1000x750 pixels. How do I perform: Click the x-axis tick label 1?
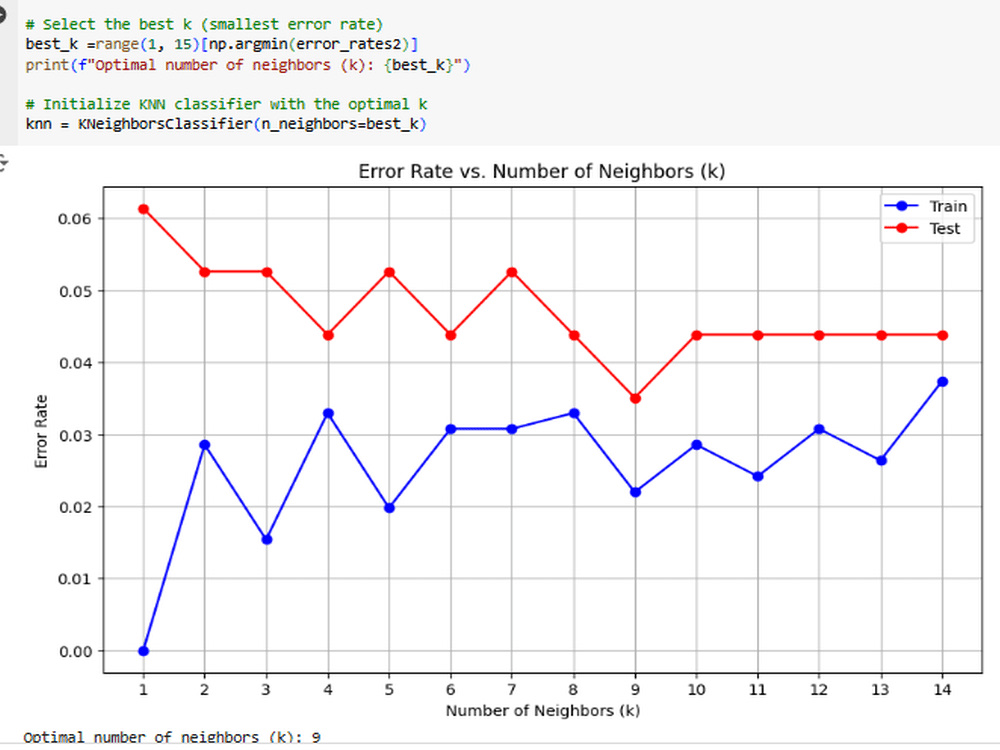(x=143, y=689)
